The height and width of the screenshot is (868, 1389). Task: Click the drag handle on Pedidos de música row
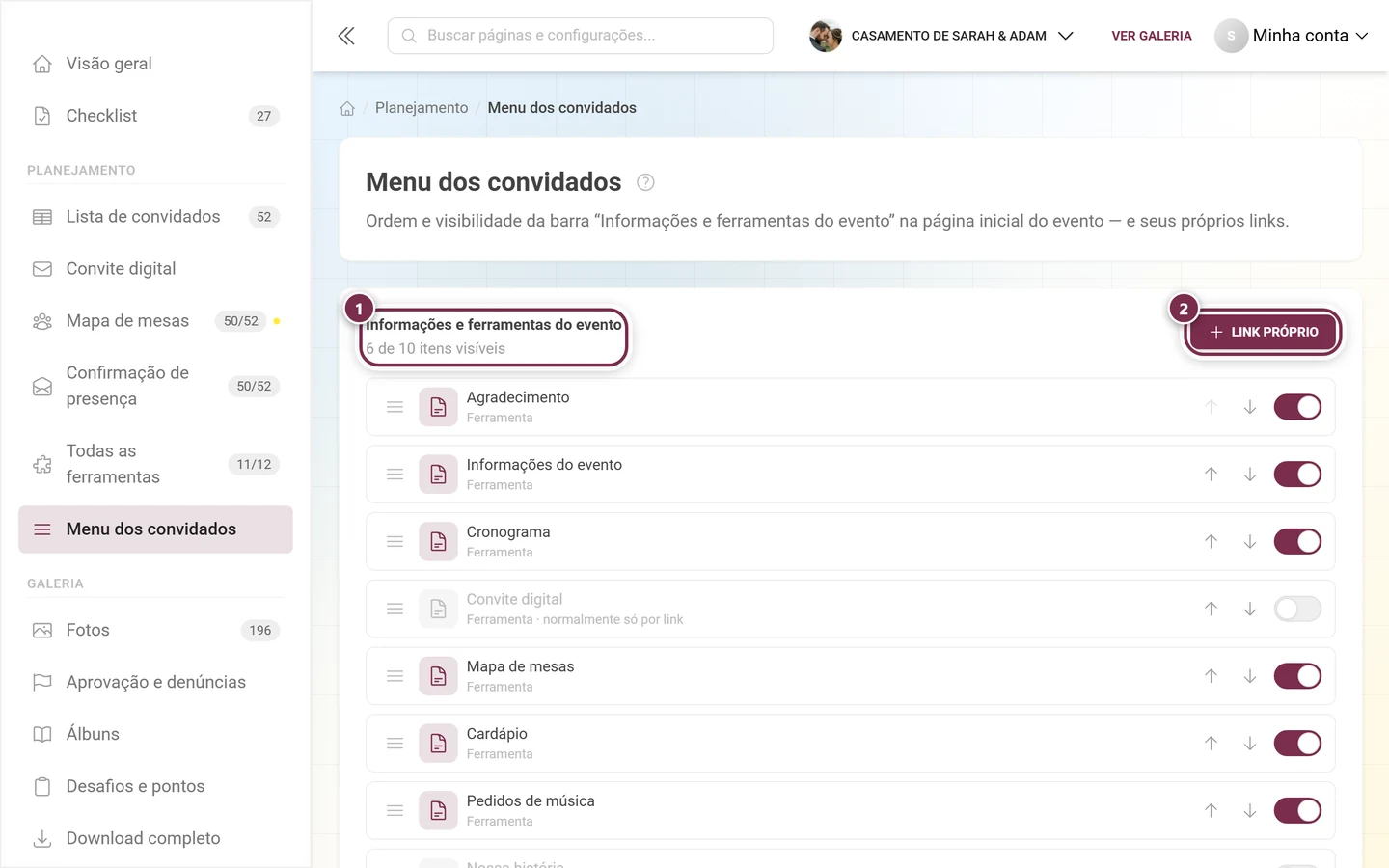point(395,811)
